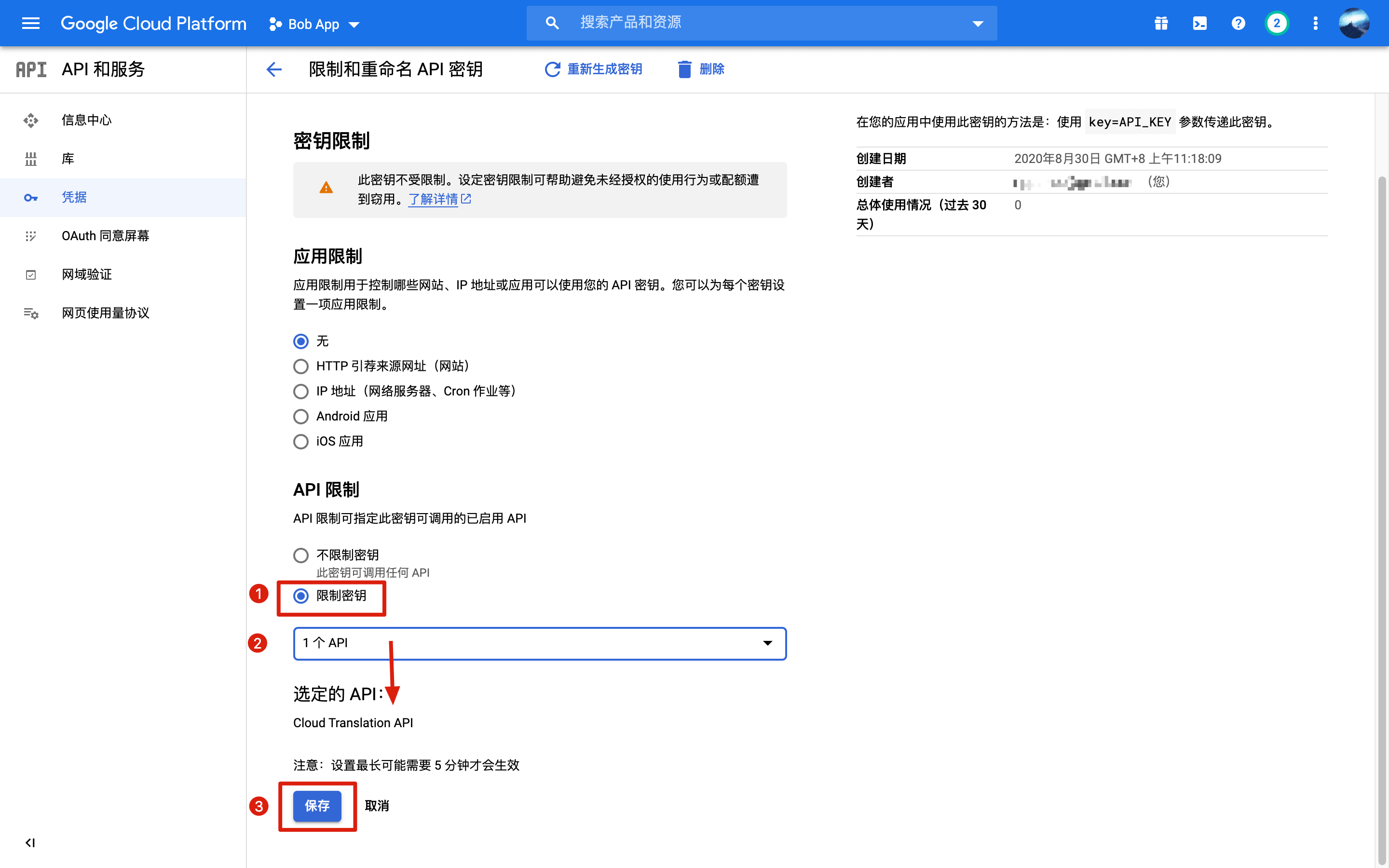The height and width of the screenshot is (868, 1389).
Task: Select Android 应用 radio option
Action: tap(301, 416)
